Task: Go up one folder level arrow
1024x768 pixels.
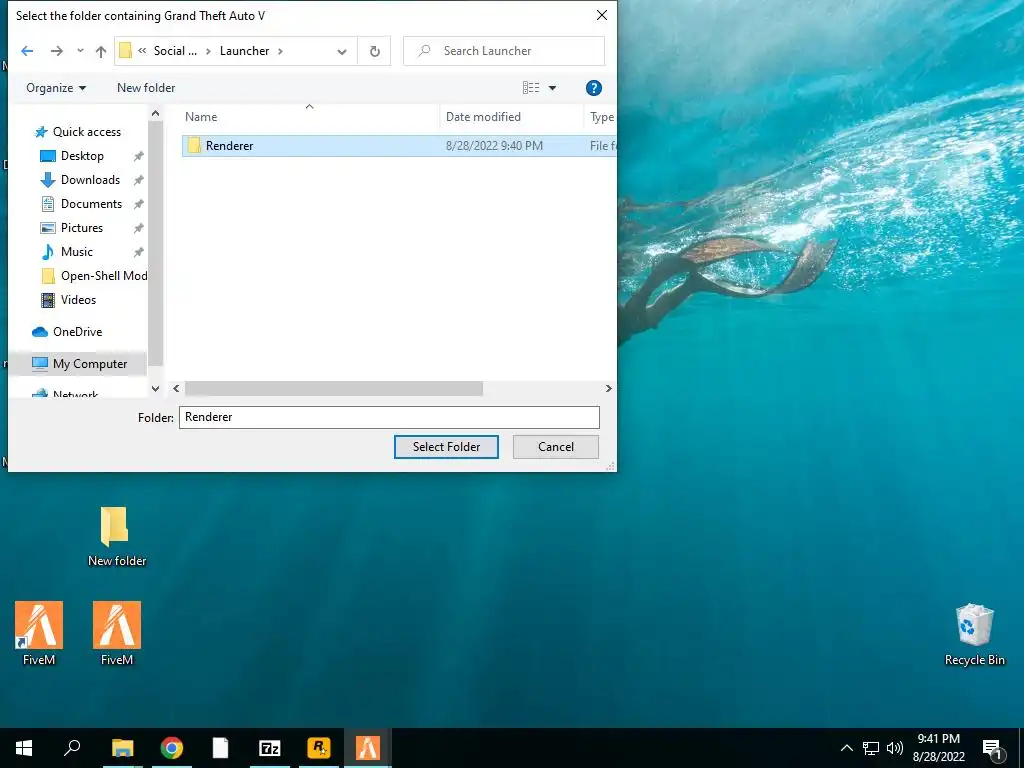Action: (x=101, y=51)
